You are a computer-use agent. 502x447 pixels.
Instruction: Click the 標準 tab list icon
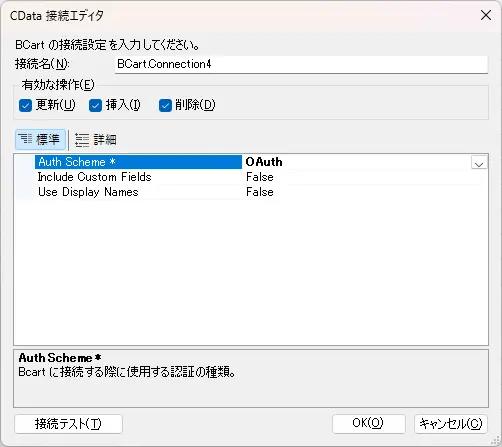pos(25,139)
